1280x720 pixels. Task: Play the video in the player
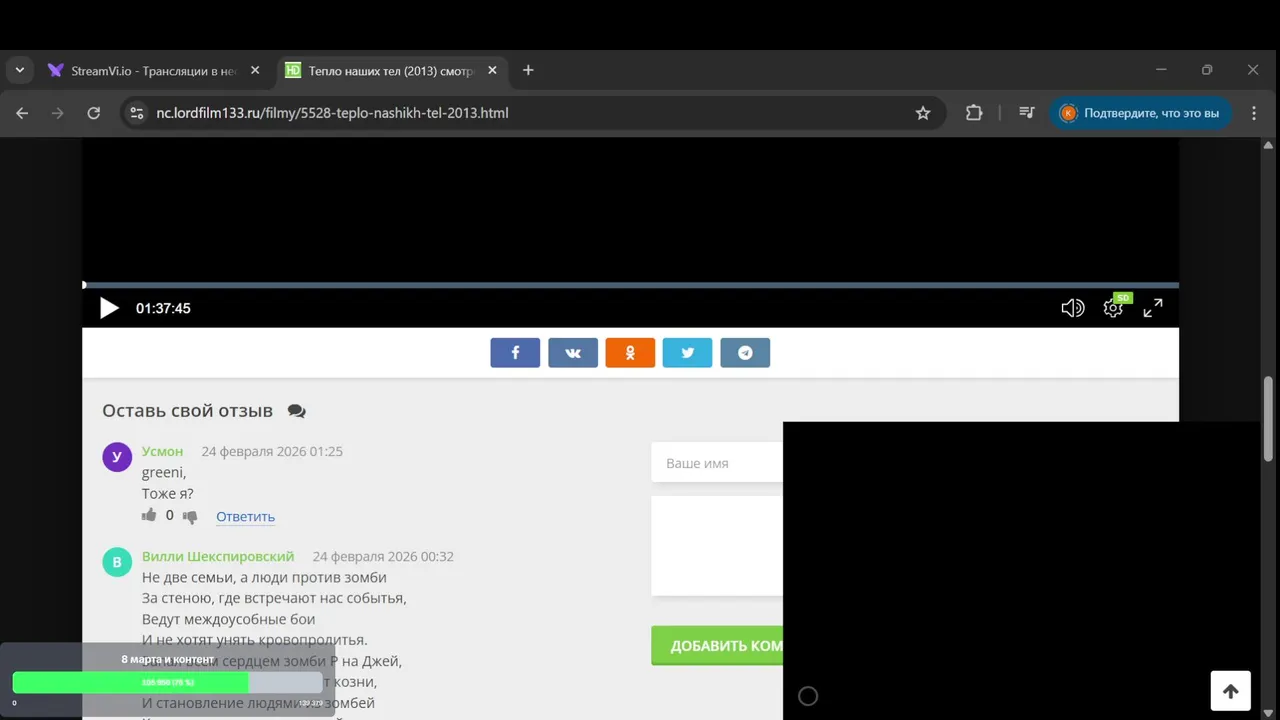109,308
